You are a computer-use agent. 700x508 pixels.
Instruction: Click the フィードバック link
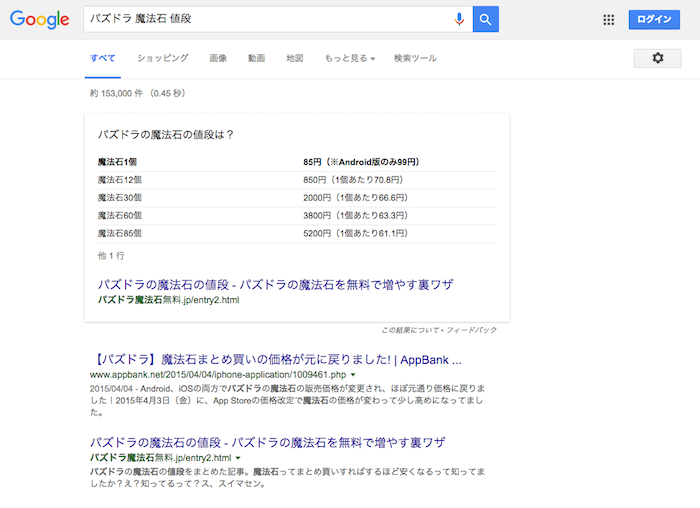pos(475,330)
